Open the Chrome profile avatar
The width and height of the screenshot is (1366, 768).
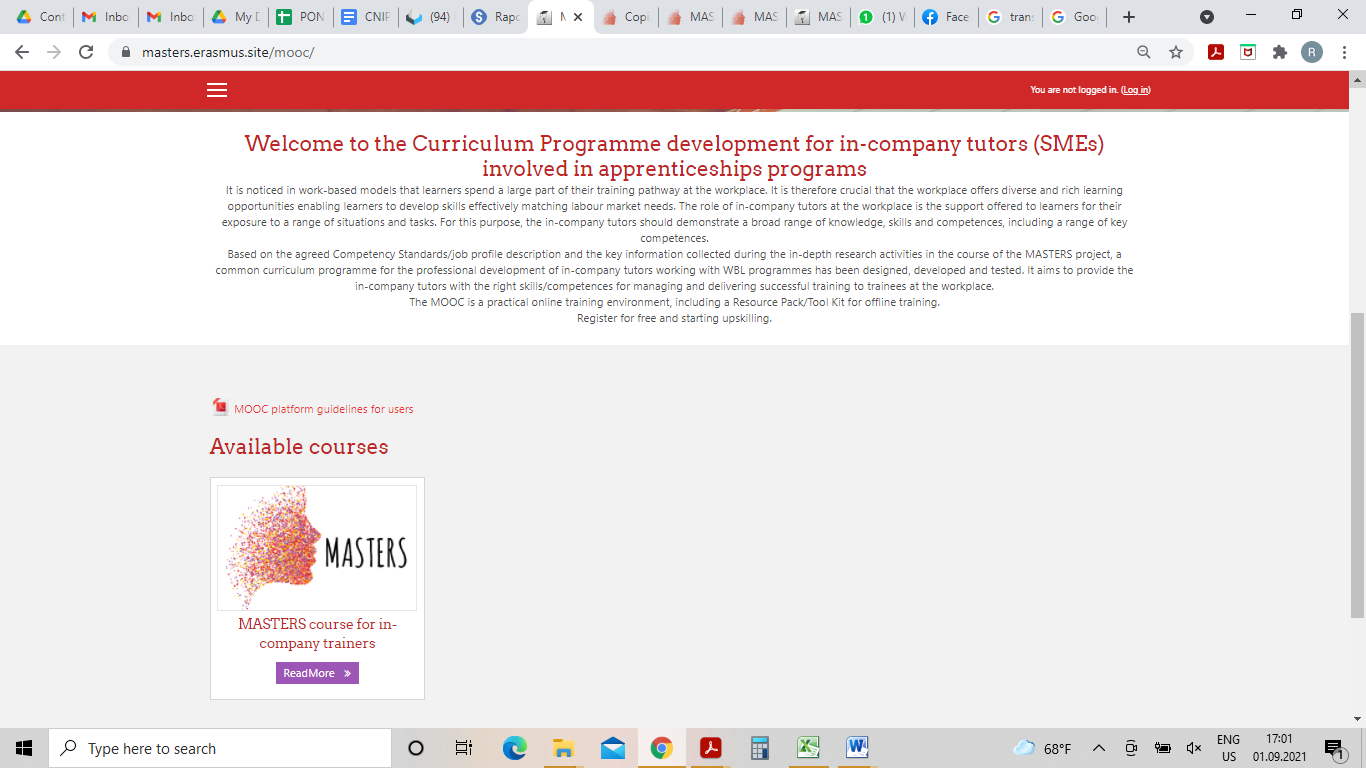click(1311, 52)
